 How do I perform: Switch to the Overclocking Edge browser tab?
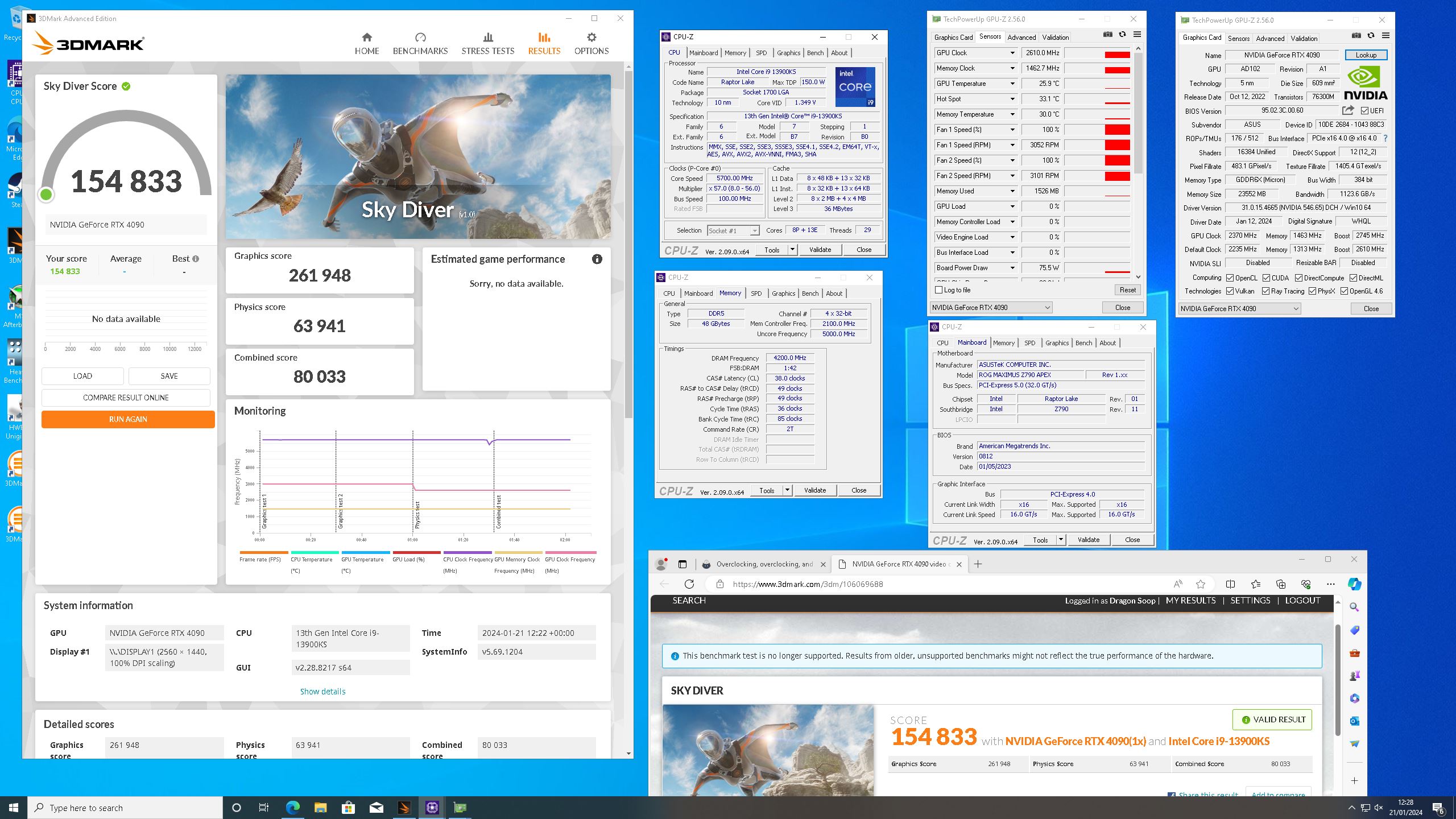764,564
